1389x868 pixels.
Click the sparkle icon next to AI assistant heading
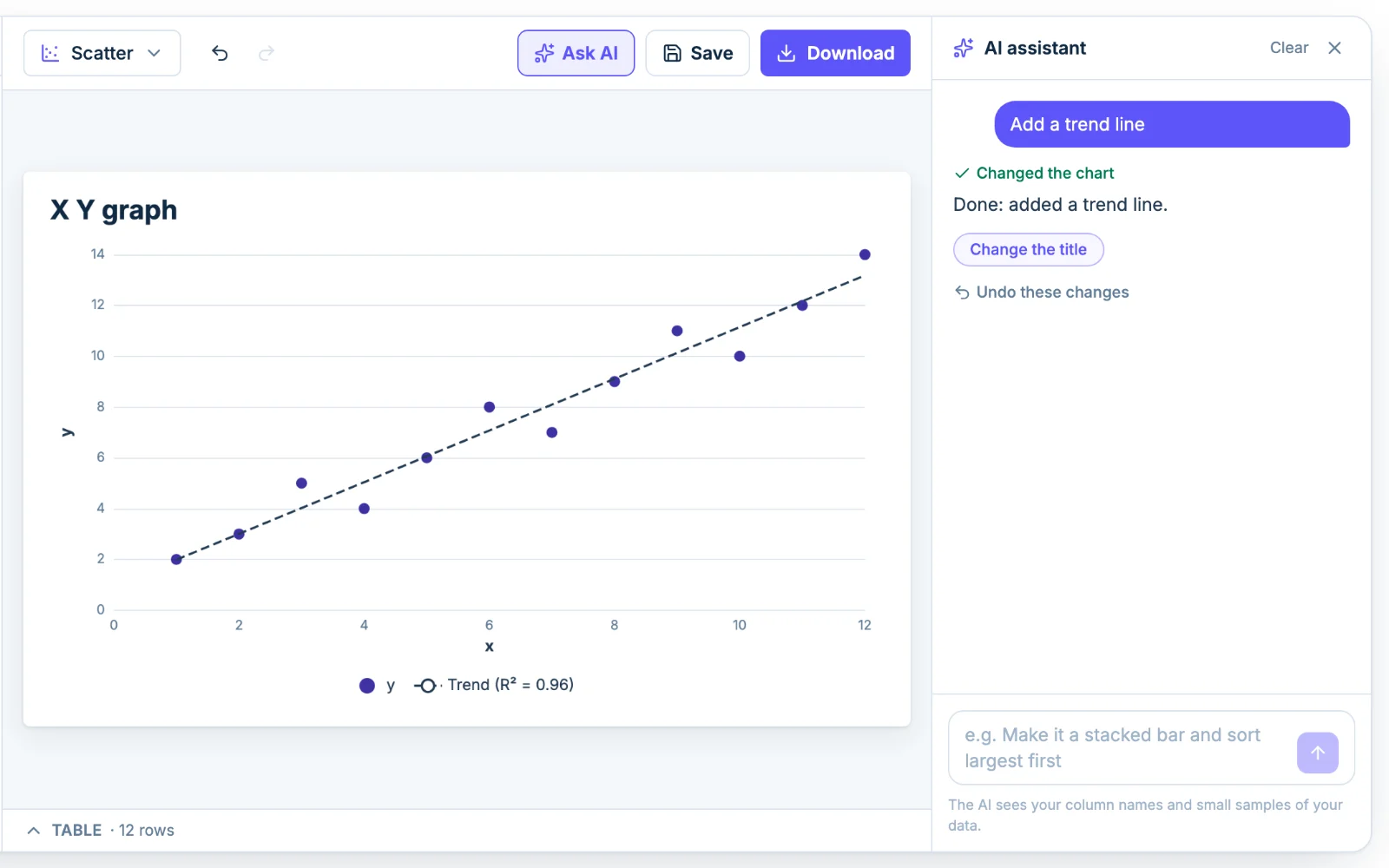click(x=964, y=48)
